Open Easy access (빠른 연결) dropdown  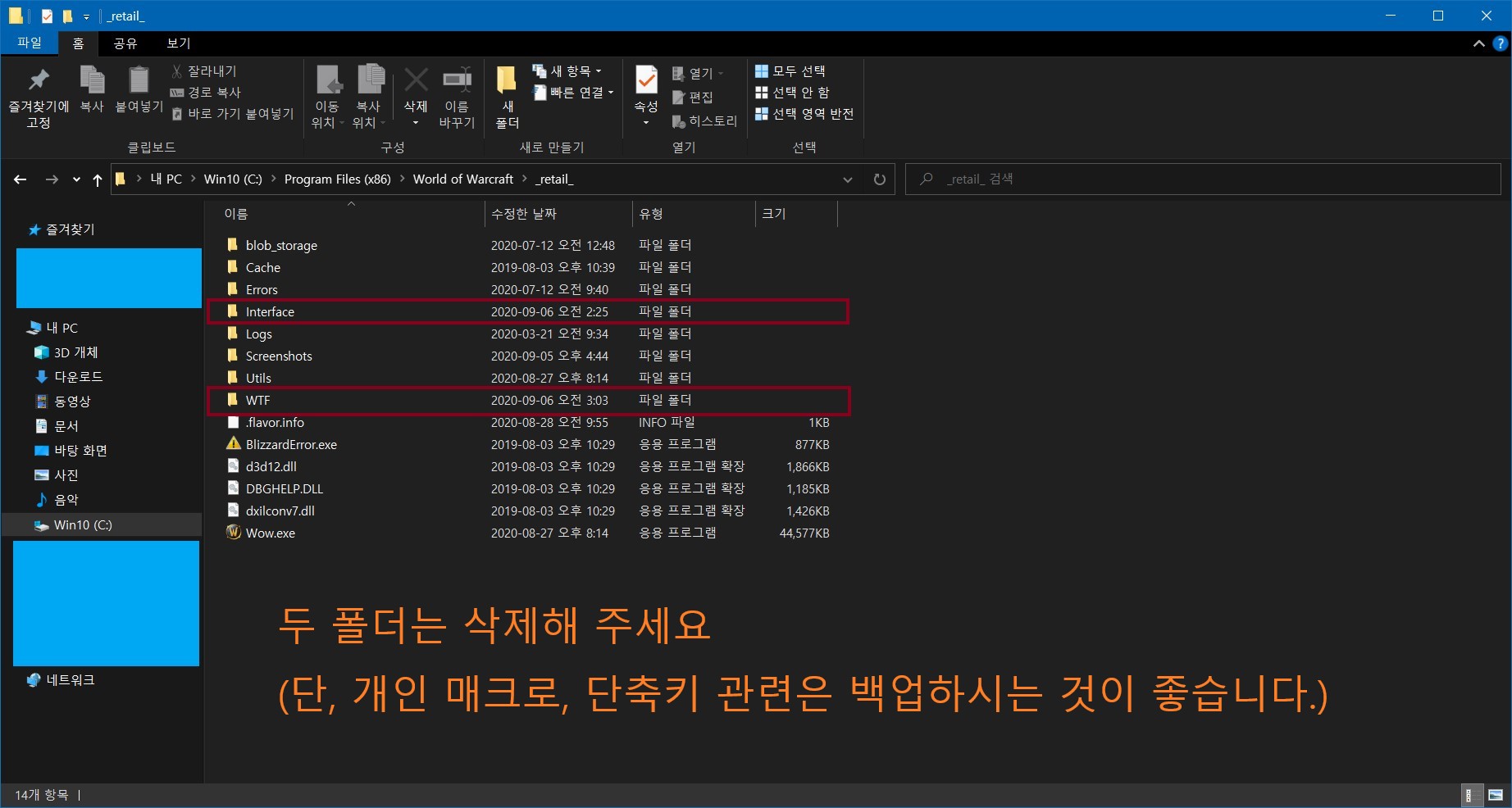coord(573,93)
